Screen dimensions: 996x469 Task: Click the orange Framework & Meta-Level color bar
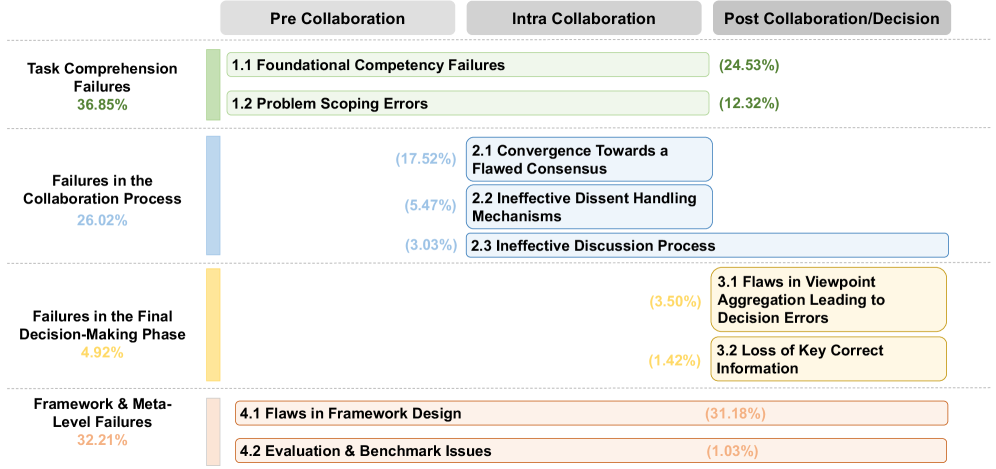click(212, 431)
